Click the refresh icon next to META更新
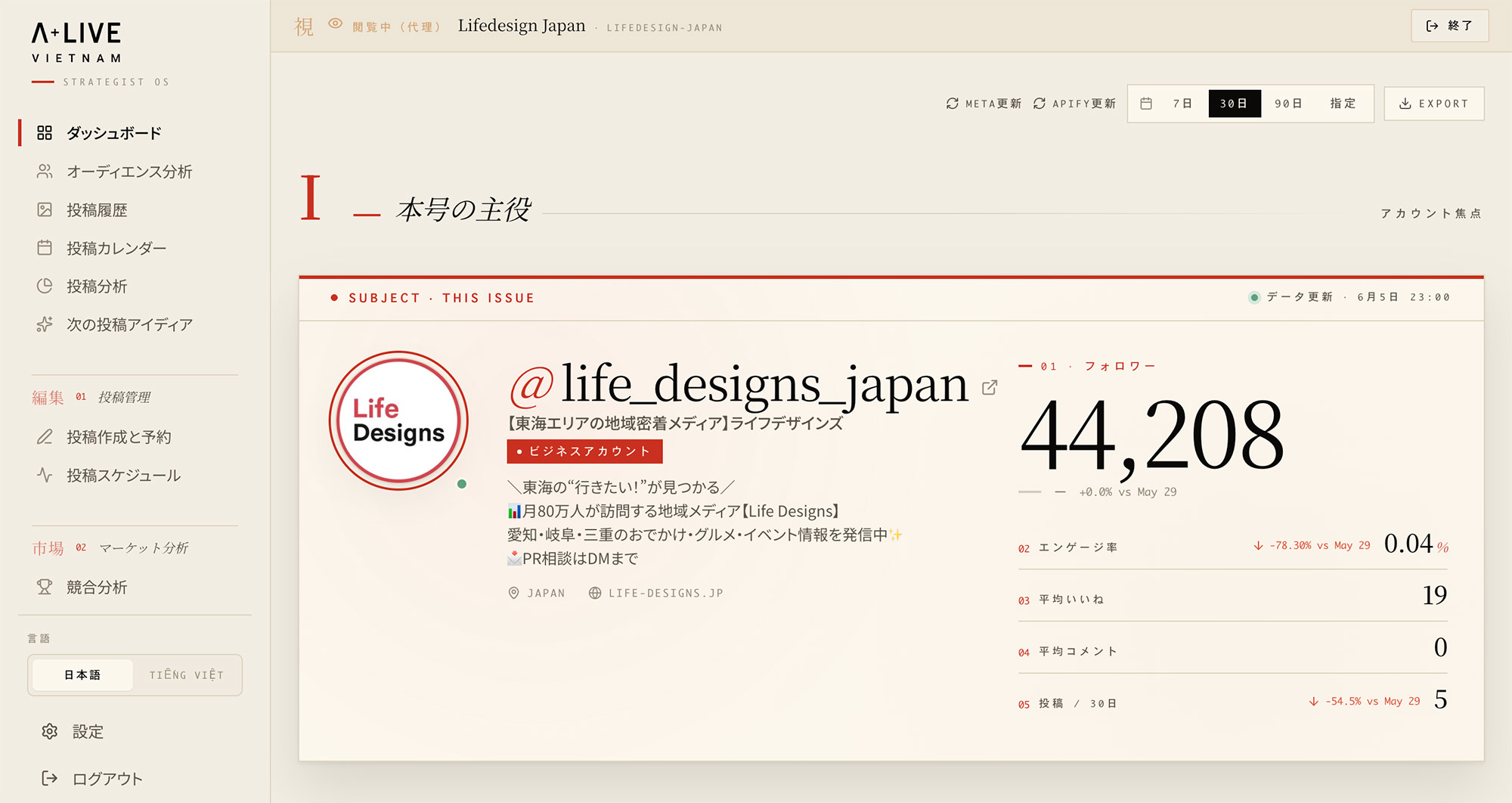 click(953, 104)
